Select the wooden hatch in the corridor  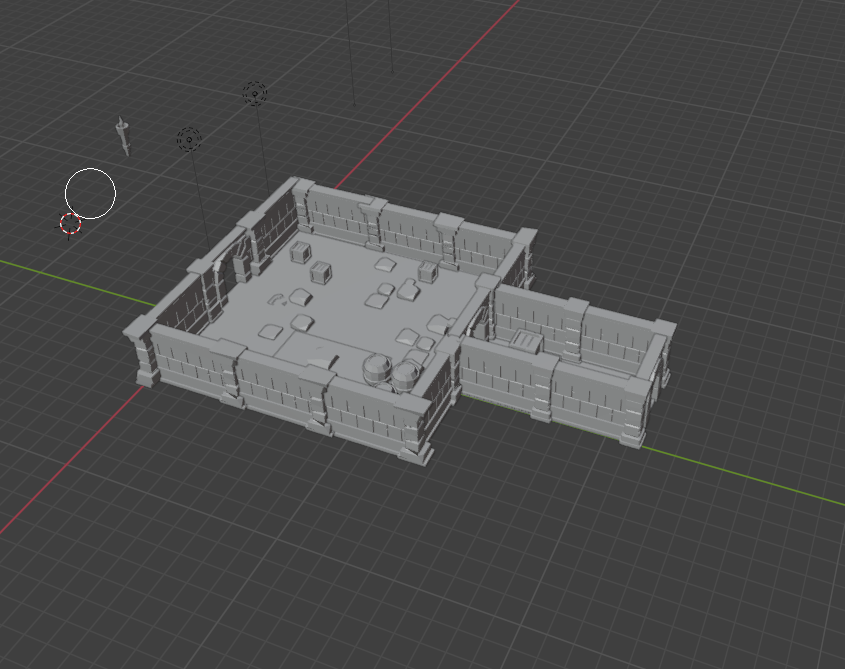coord(526,342)
